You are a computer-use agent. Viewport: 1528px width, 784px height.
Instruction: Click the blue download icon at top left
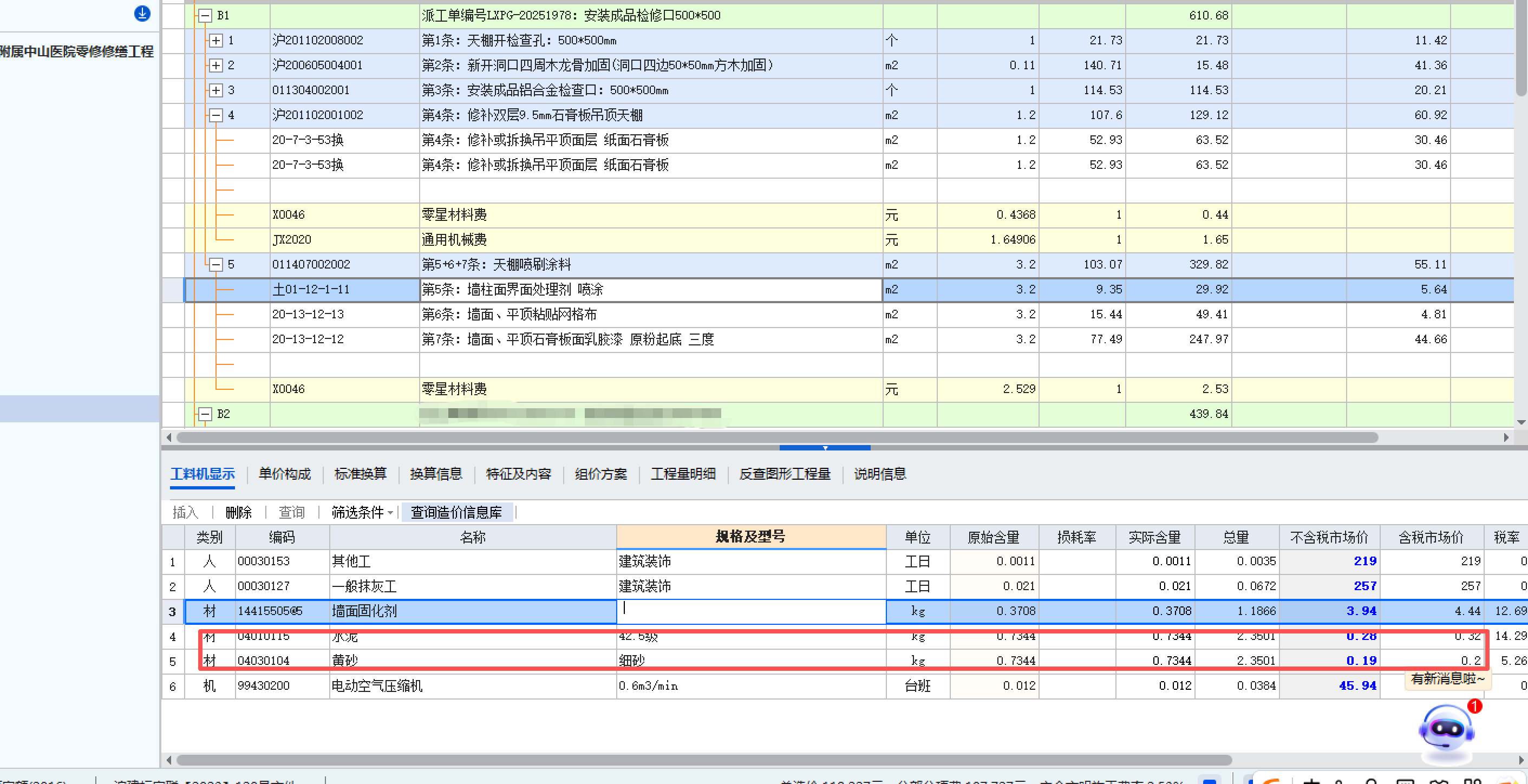[x=142, y=13]
